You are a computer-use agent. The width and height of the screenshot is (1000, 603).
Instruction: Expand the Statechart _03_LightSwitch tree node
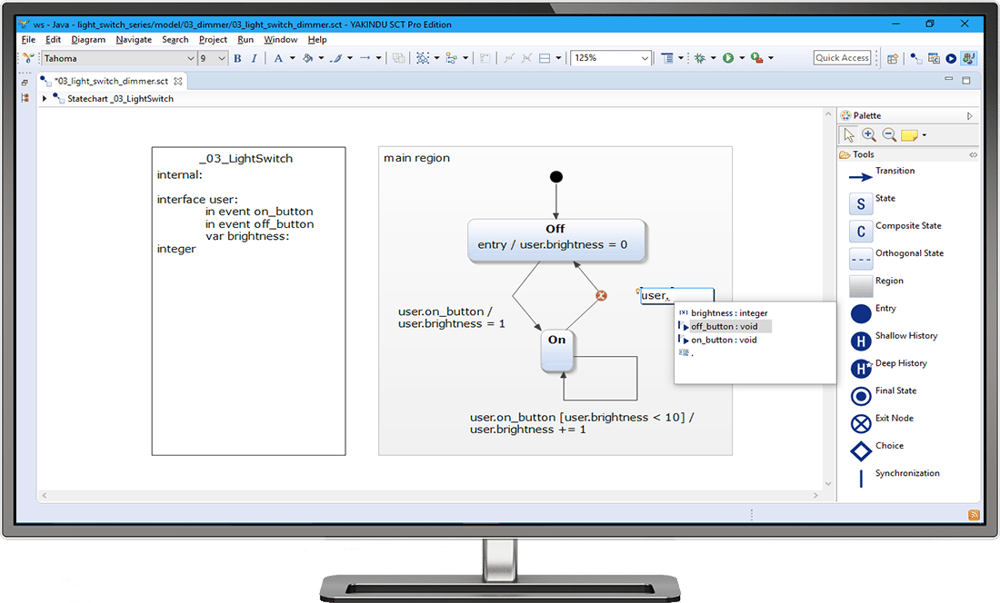point(45,99)
